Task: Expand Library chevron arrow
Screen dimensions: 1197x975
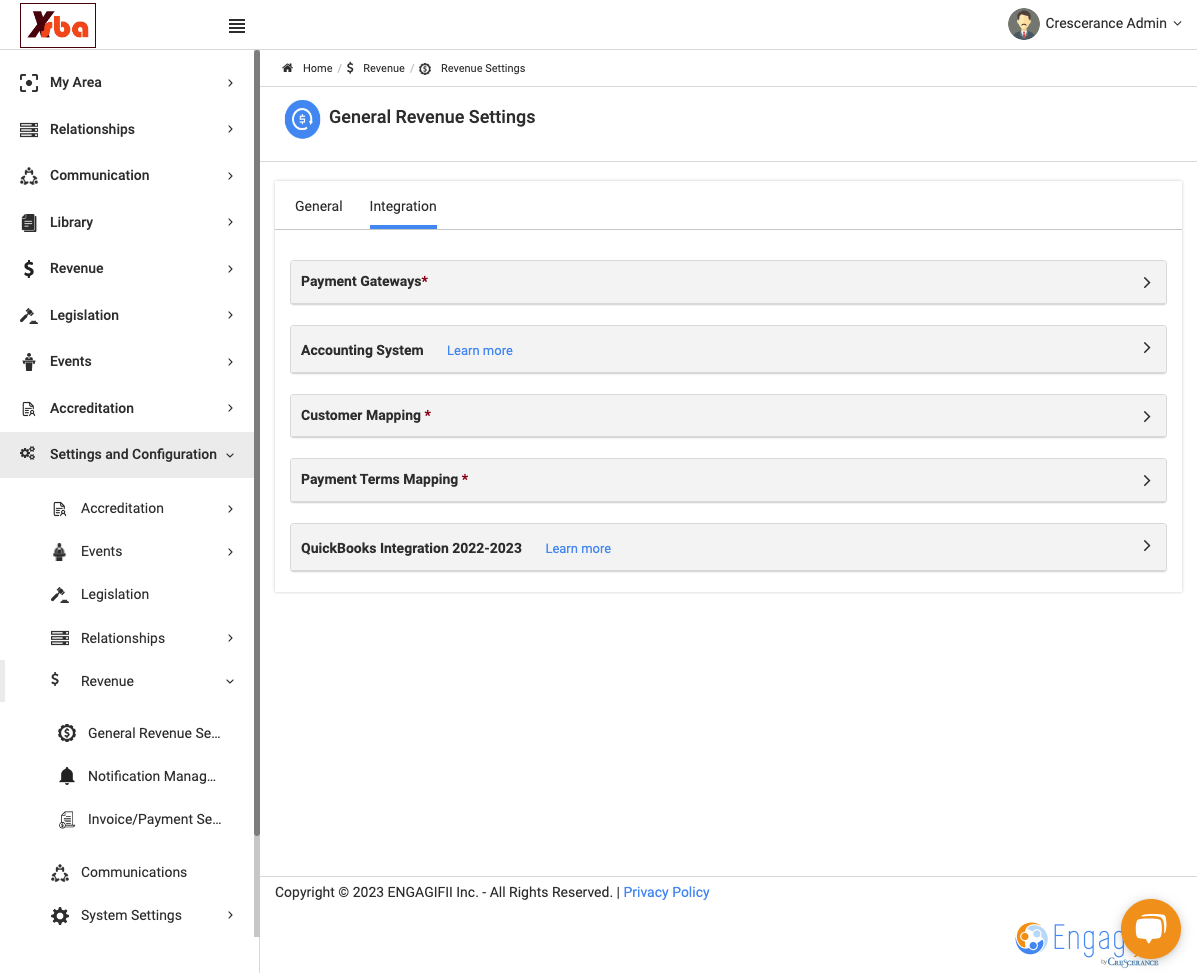Action: [x=230, y=222]
